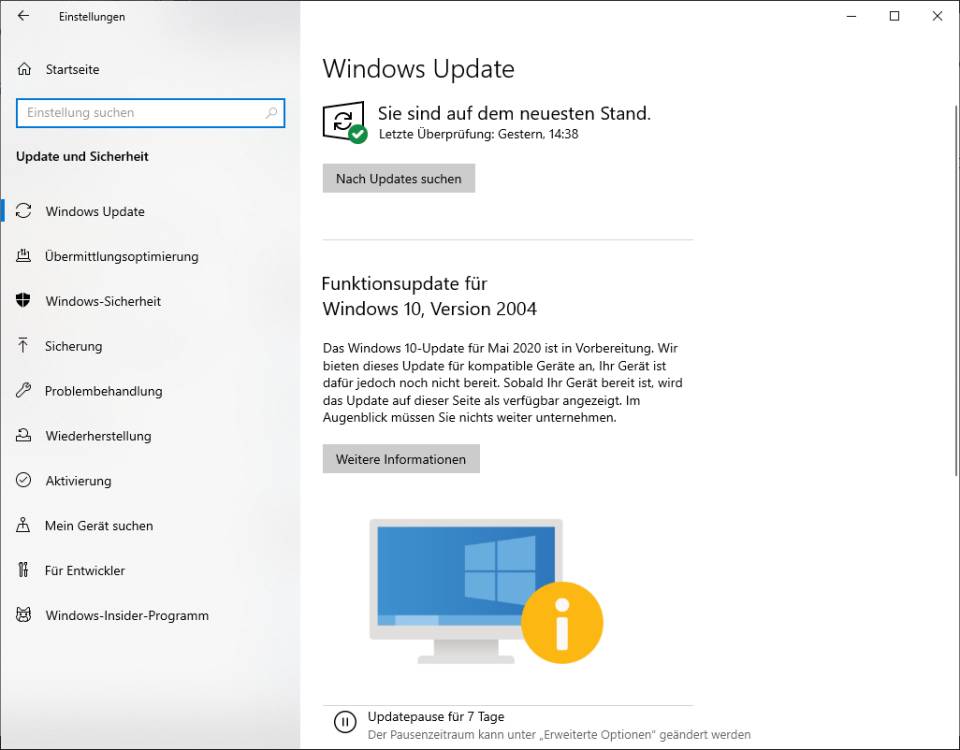This screenshot has width=960, height=750.
Task: Go to Startseite in the sidebar
Action: pyautogui.click(x=72, y=69)
